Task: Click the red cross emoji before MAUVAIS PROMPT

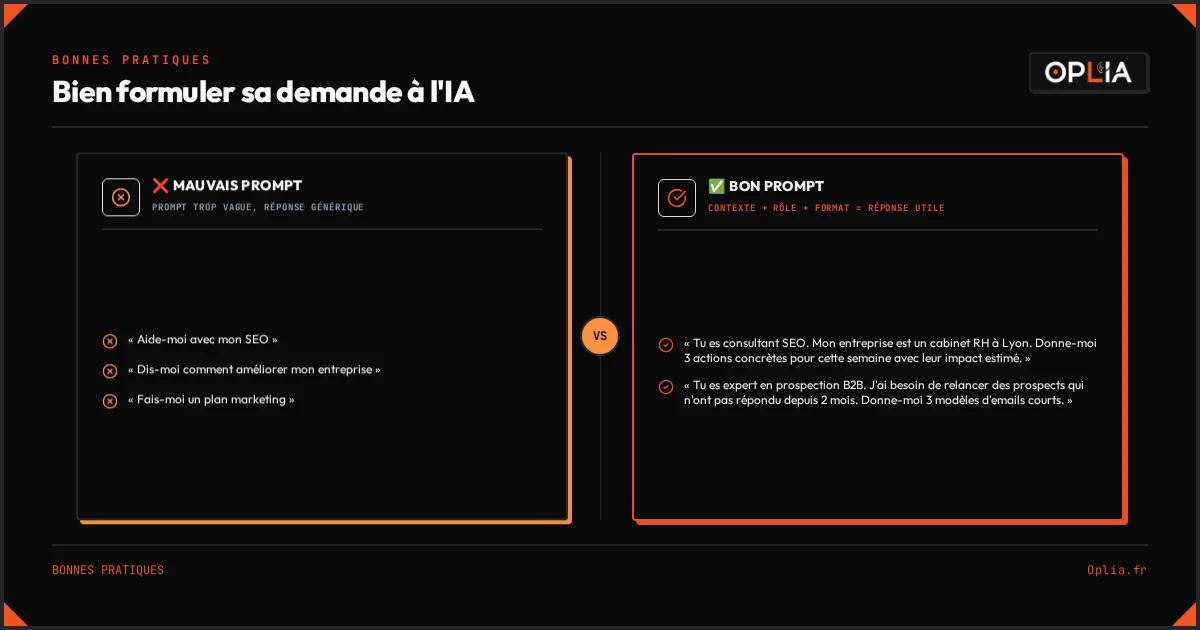Action: point(160,186)
